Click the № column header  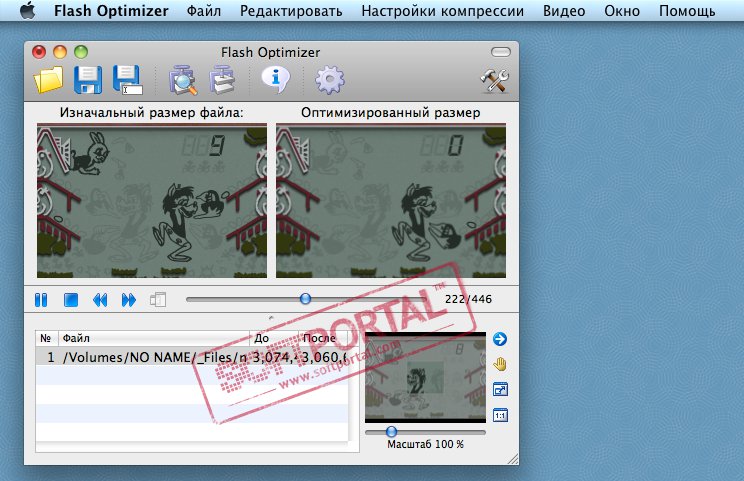(46, 338)
